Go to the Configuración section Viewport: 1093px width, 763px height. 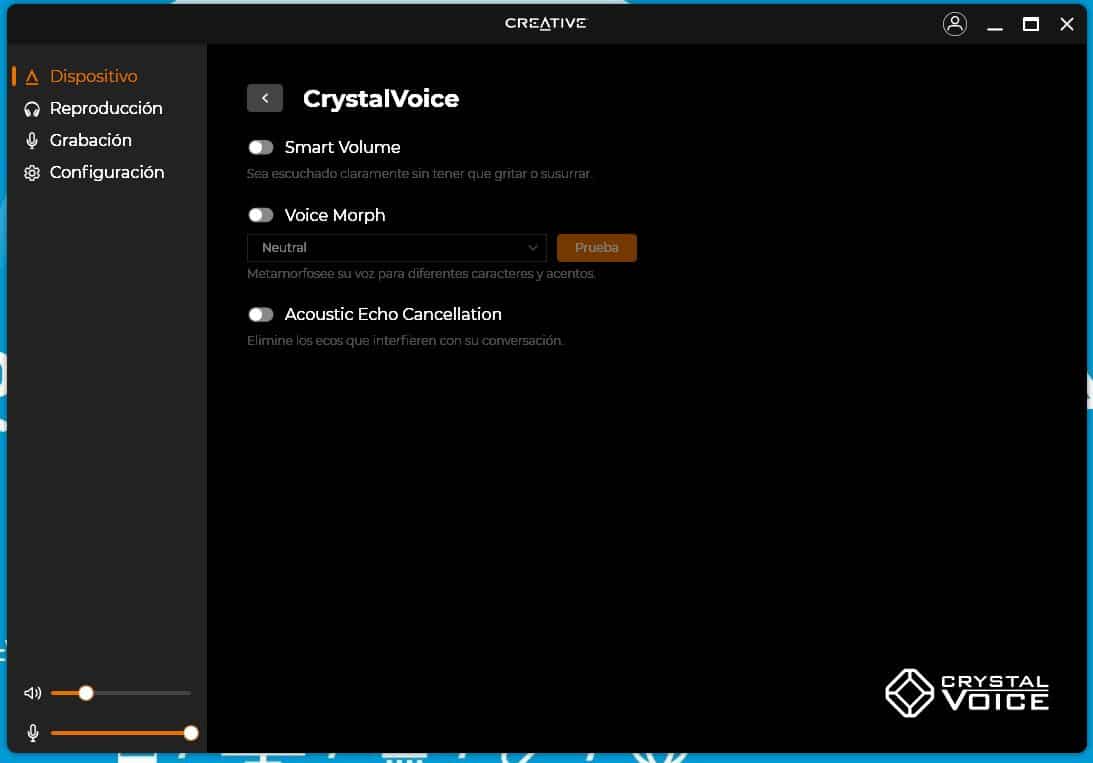tap(107, 173)
